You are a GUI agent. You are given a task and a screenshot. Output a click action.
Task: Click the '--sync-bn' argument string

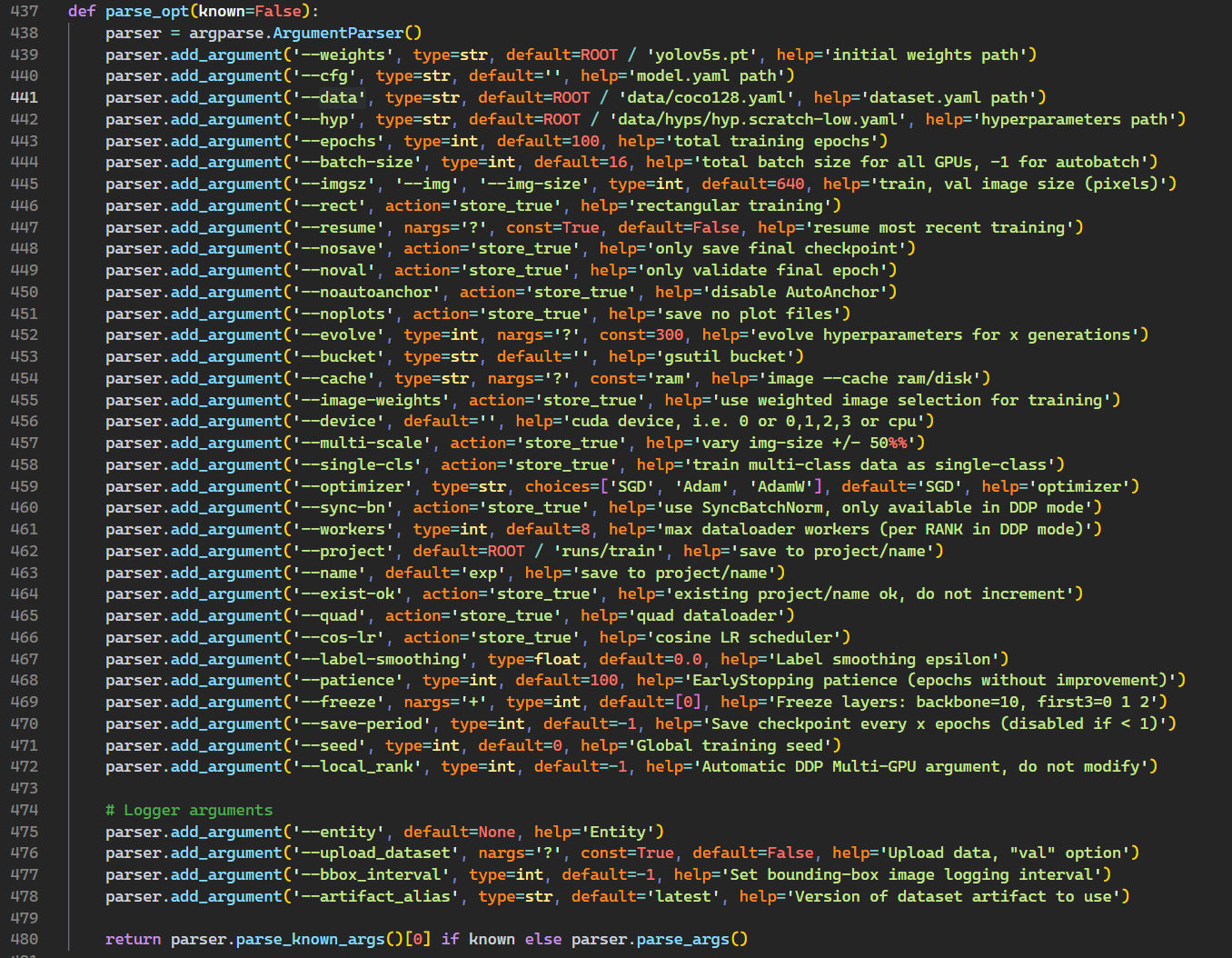click(343, 508)
